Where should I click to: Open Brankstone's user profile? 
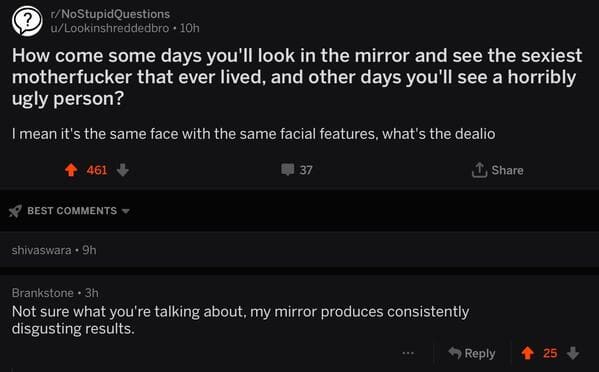tap(42, 293)
